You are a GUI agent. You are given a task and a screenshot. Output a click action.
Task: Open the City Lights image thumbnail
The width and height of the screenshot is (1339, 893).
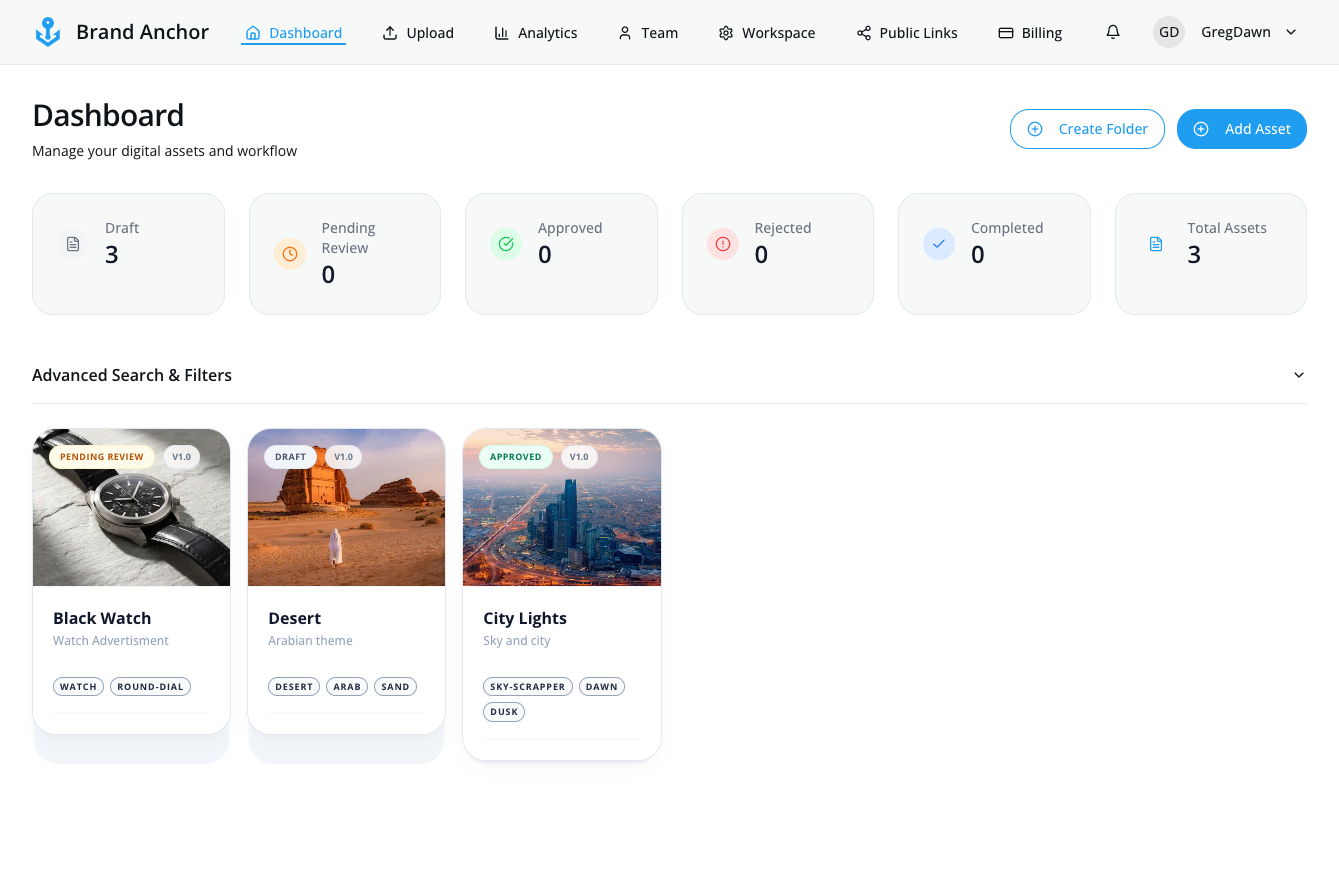(562, 508)
